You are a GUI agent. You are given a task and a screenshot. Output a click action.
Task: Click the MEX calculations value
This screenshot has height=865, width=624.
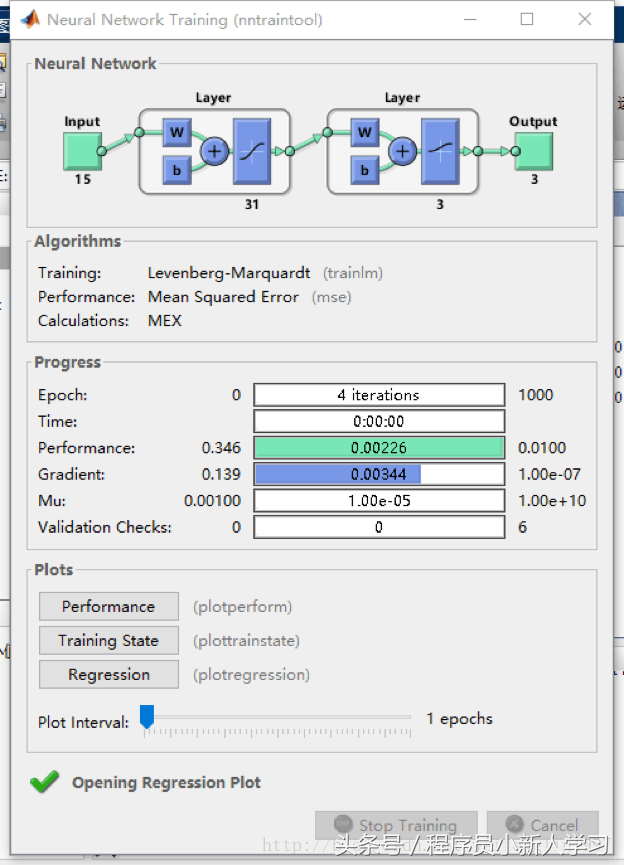click(x=165, y=321)
